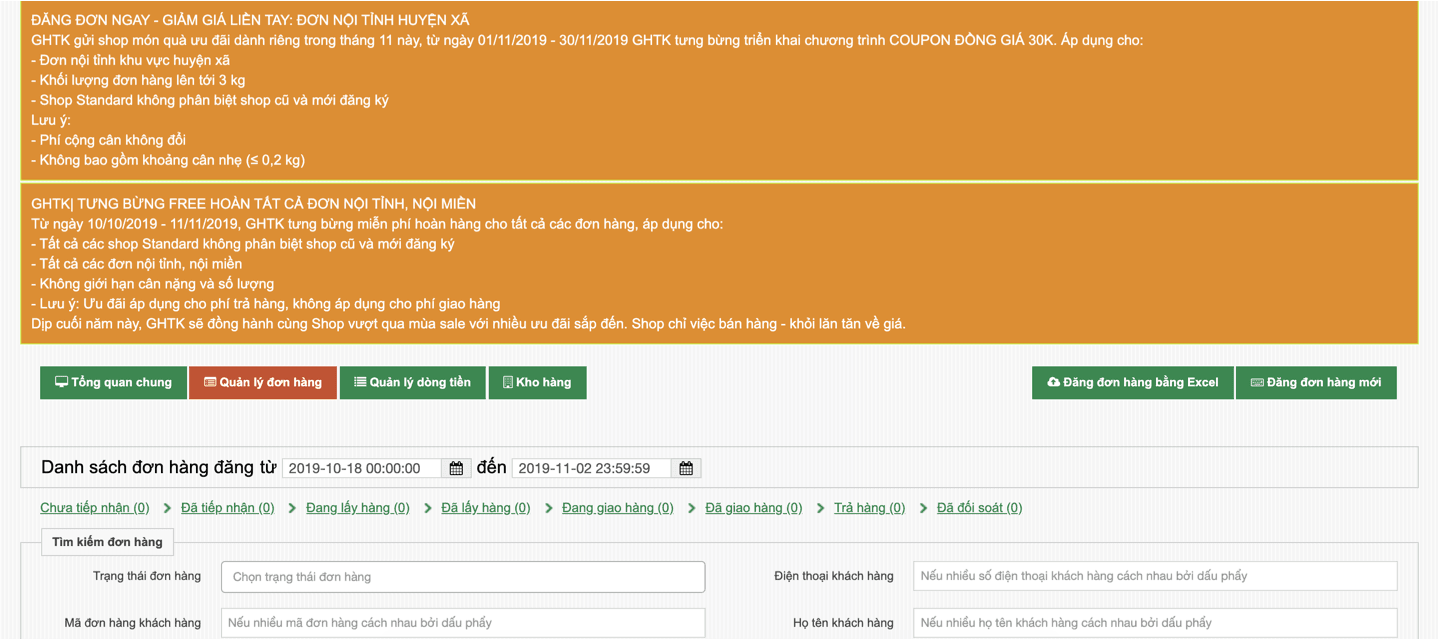
Task: Open the end date calendar picker icon
Action: click(686, 468)
